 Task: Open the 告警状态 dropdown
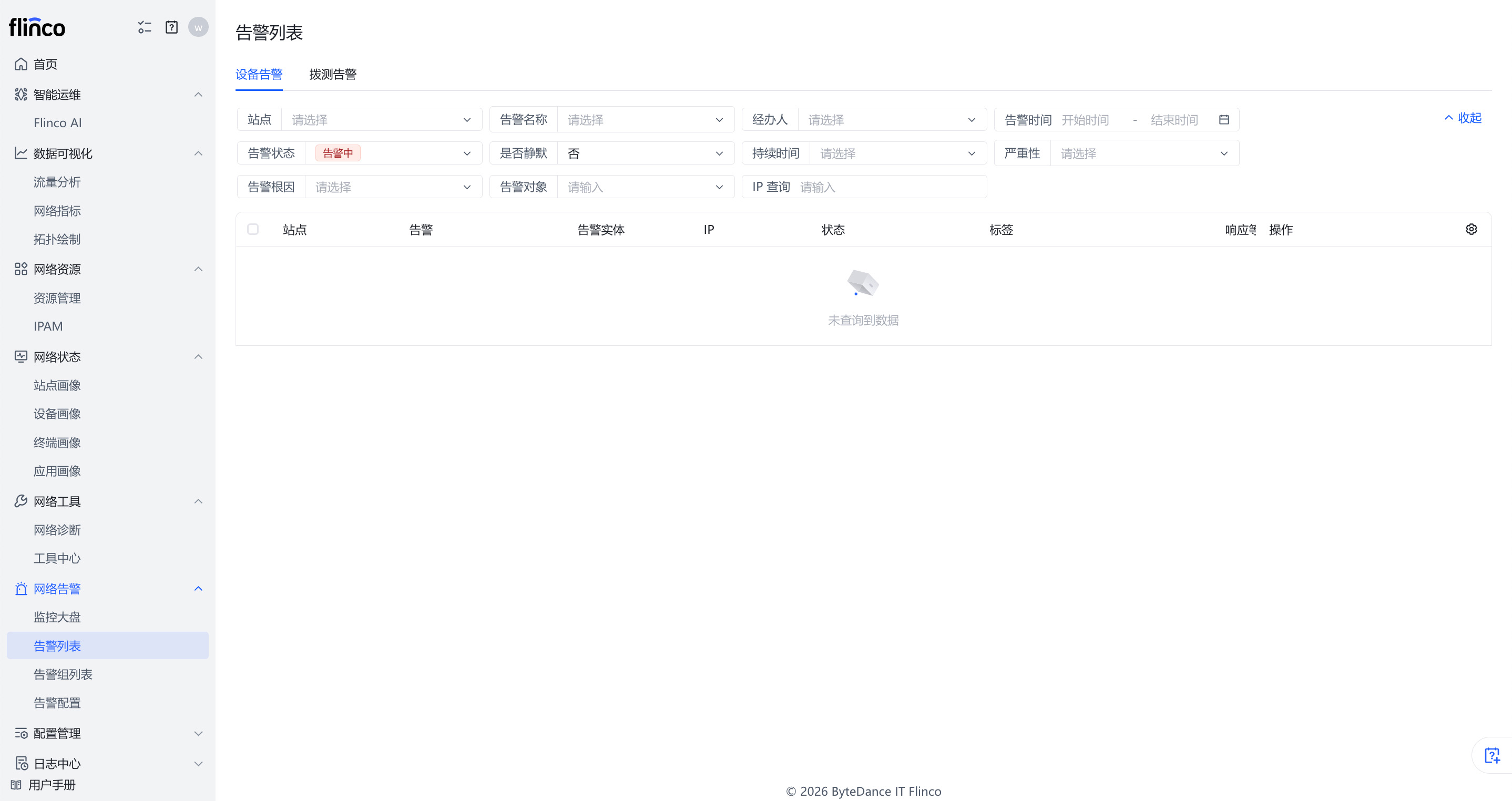click(x=467, y=153)
